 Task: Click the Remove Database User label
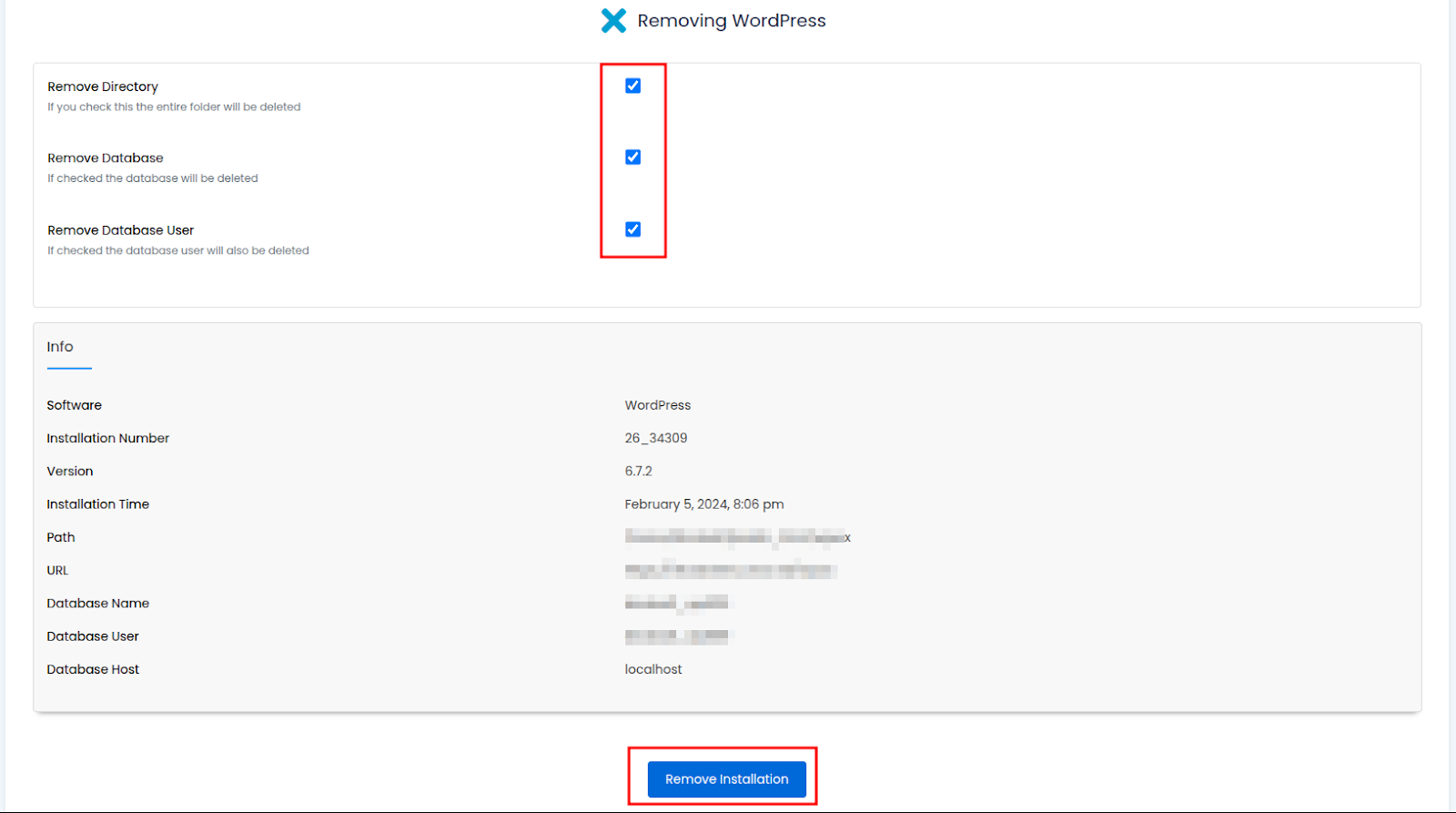pyautogui.click(x=121, y=230)
